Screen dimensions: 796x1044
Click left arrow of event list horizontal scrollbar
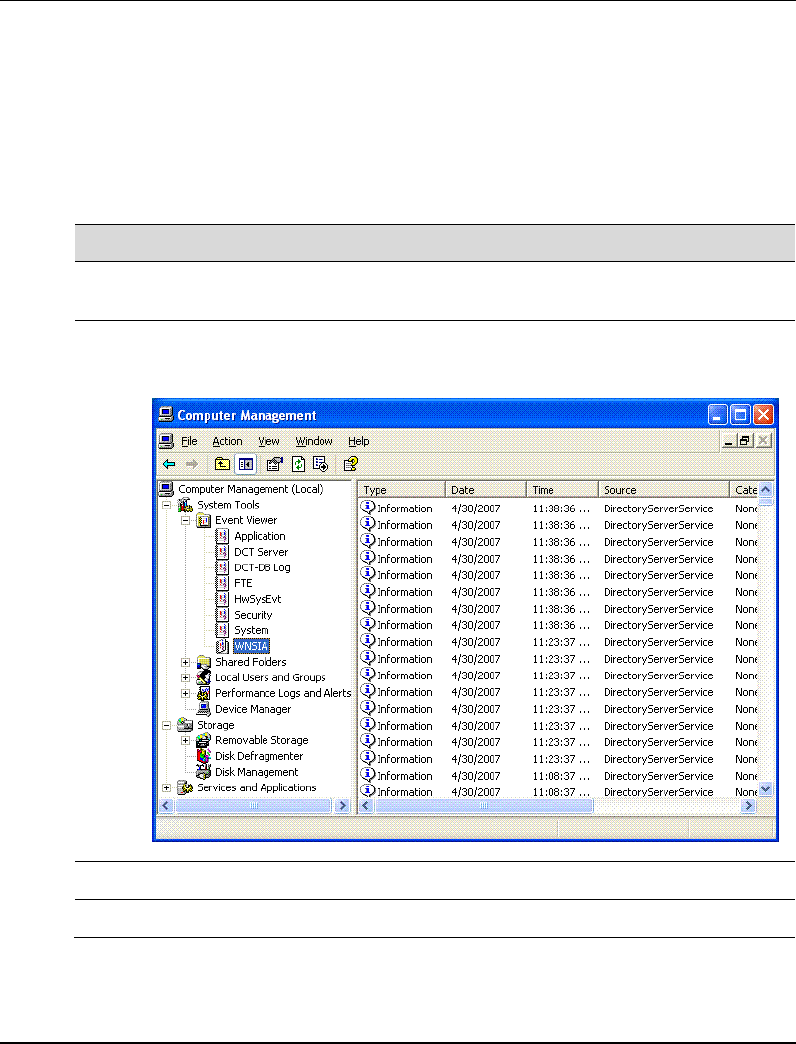click(x=366, y=806)
